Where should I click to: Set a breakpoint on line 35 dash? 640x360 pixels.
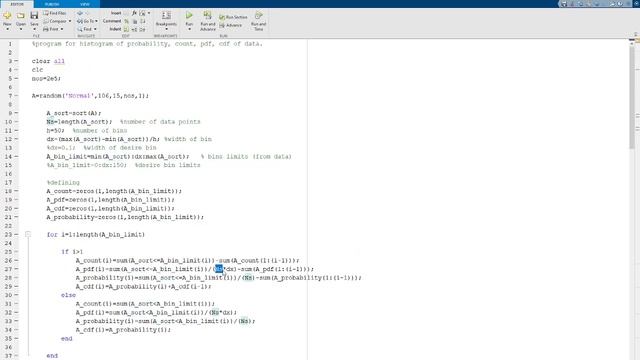coord(16,338)
